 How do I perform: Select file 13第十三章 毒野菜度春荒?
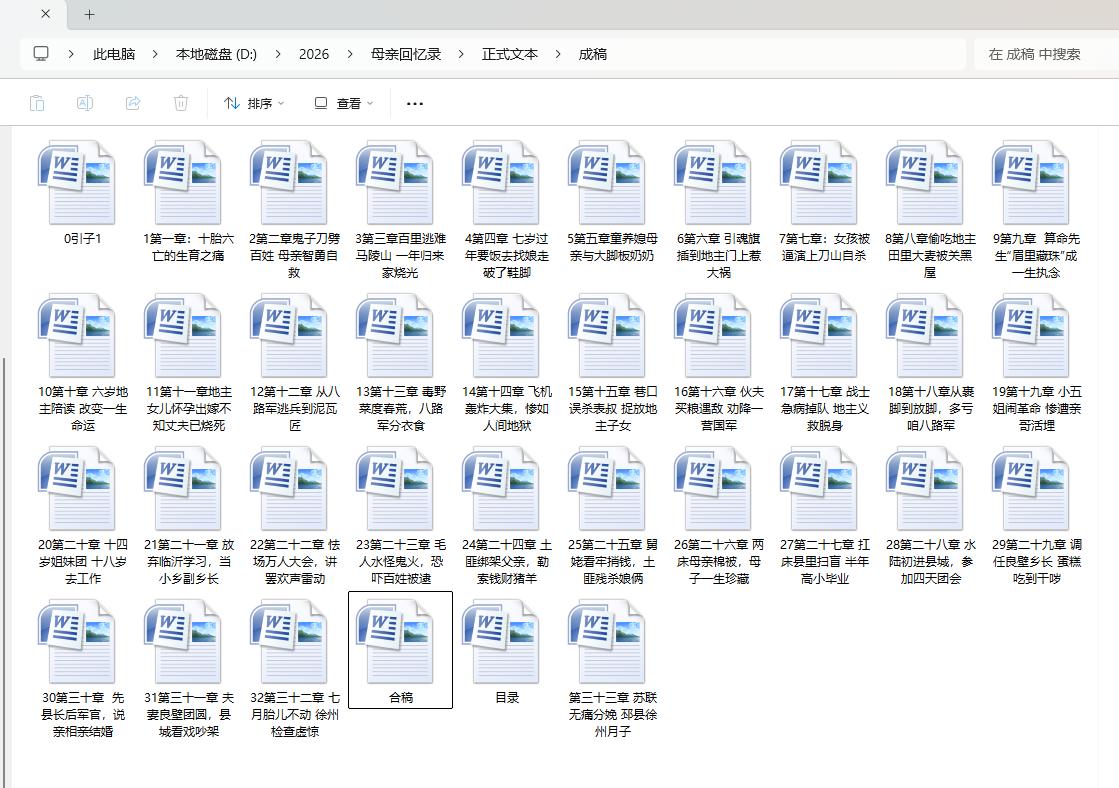click(400, 363)
